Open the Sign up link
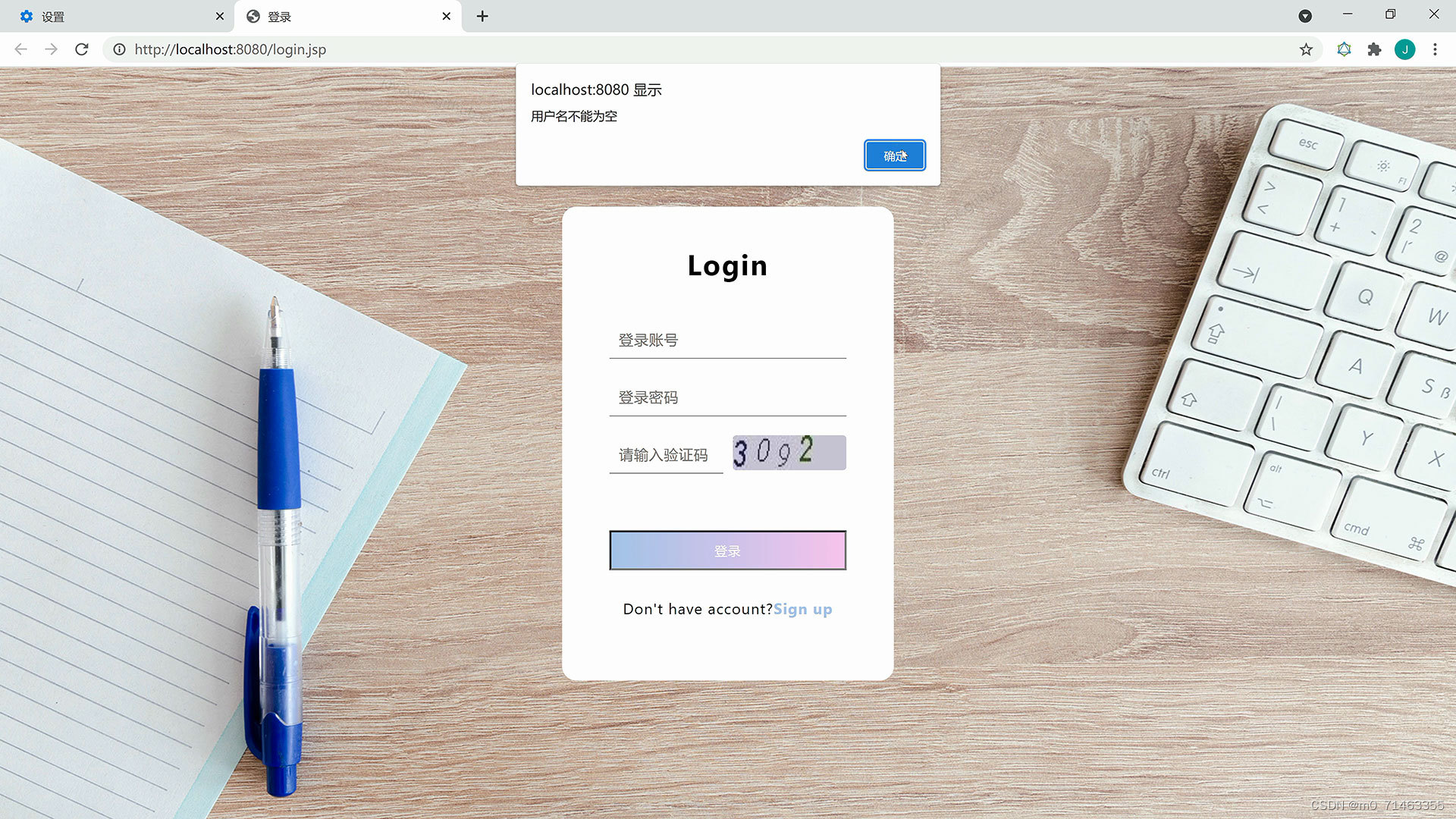 tap(802, 609)
